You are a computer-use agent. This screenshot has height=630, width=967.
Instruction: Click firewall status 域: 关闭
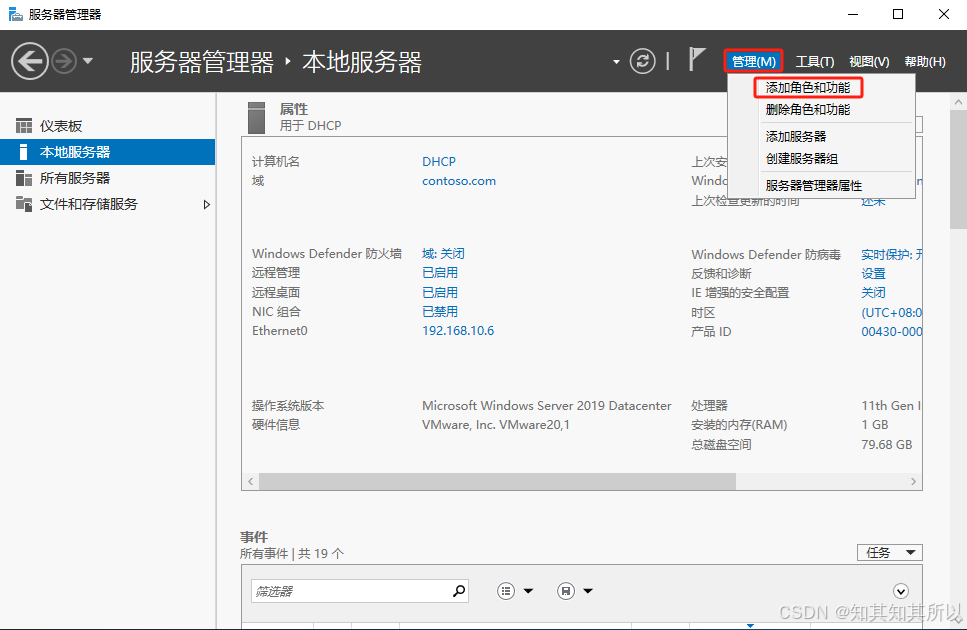click(443, 253)
